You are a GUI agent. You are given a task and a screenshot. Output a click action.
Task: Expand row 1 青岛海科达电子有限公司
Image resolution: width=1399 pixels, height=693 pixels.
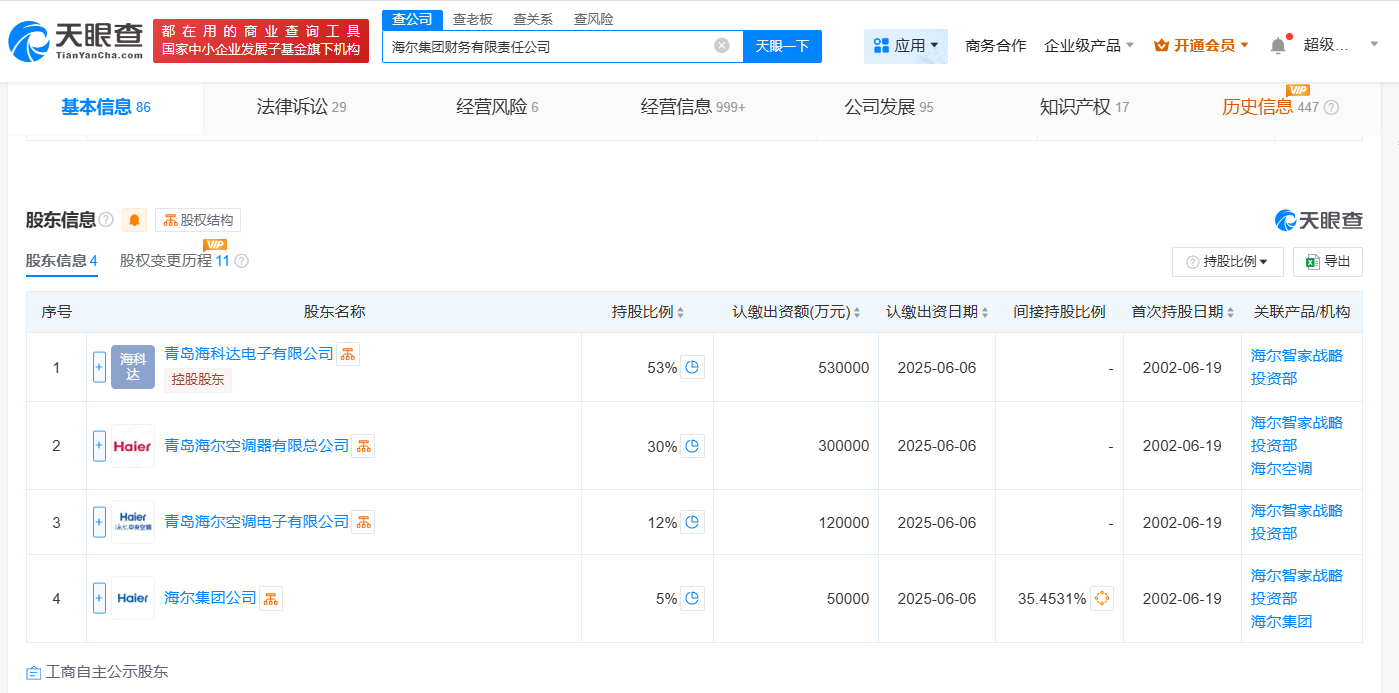click(99, 367)
